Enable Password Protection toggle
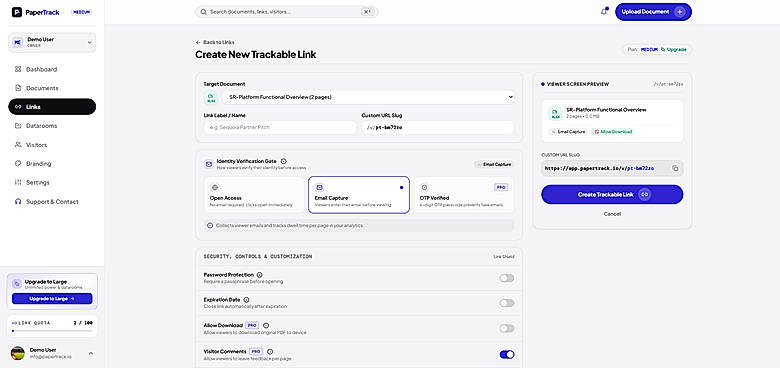 pos(506,278)
